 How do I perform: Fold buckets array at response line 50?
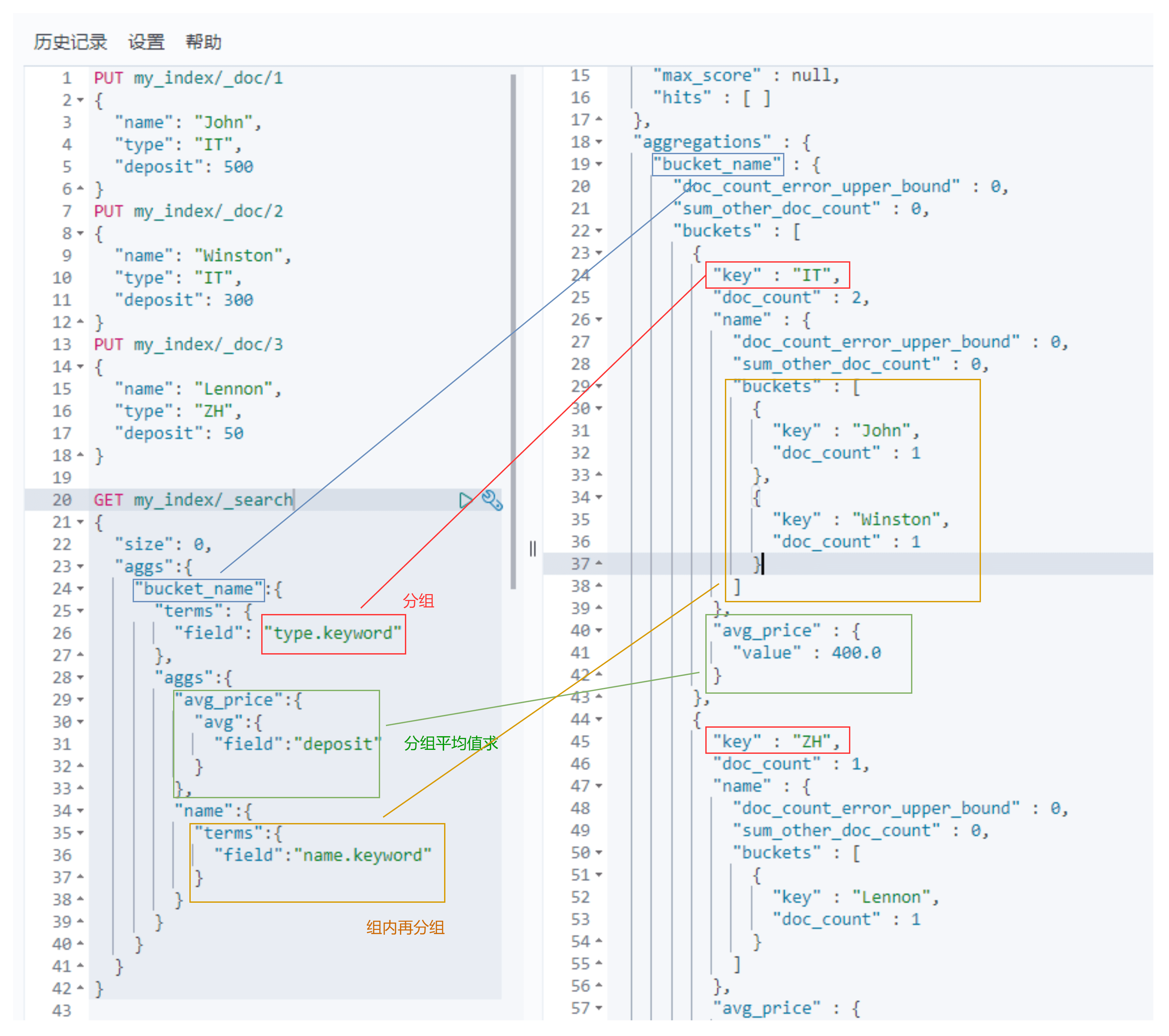coord(599,853)
